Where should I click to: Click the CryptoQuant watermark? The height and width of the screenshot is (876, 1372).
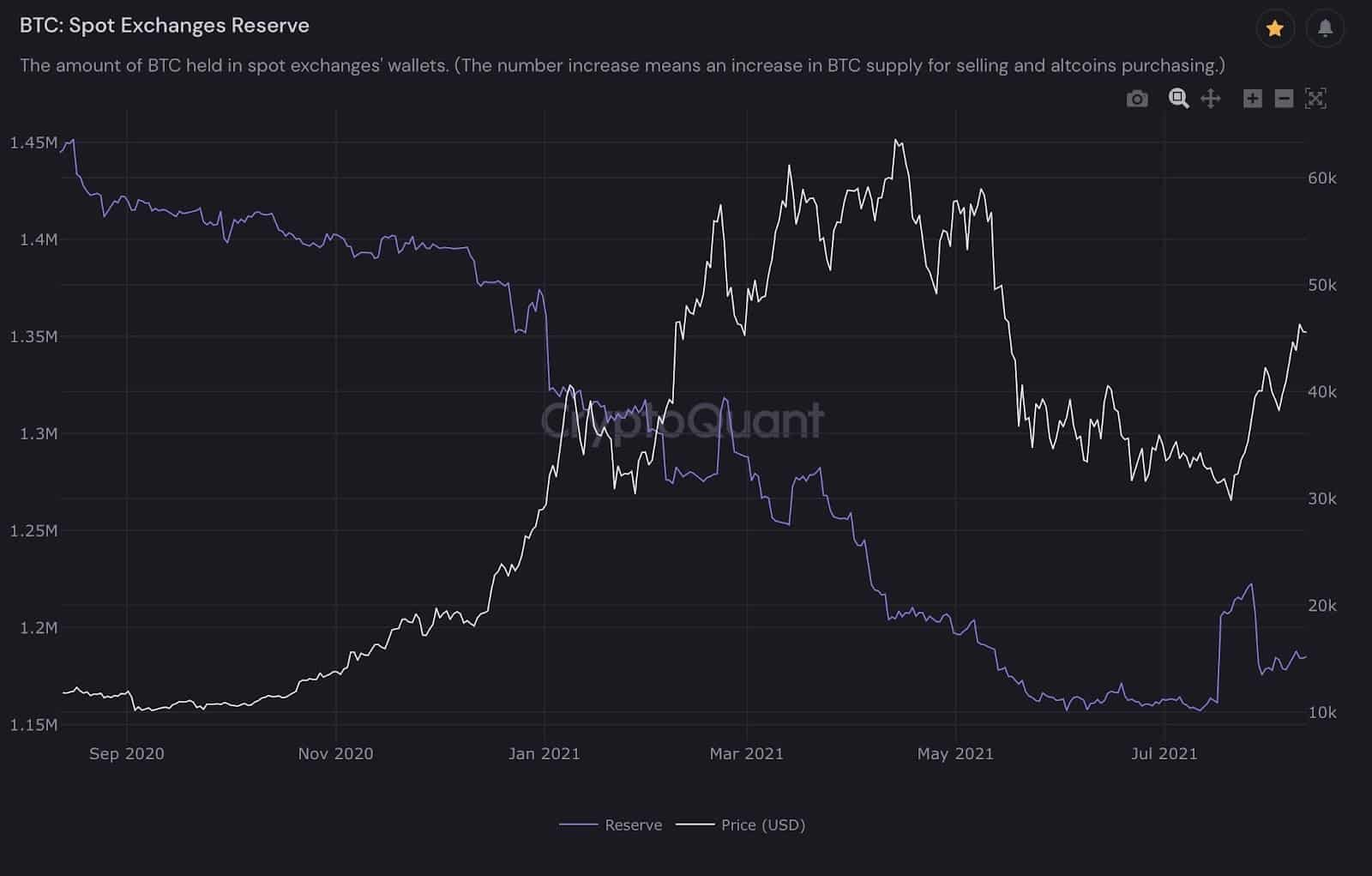tap(683, 420)
